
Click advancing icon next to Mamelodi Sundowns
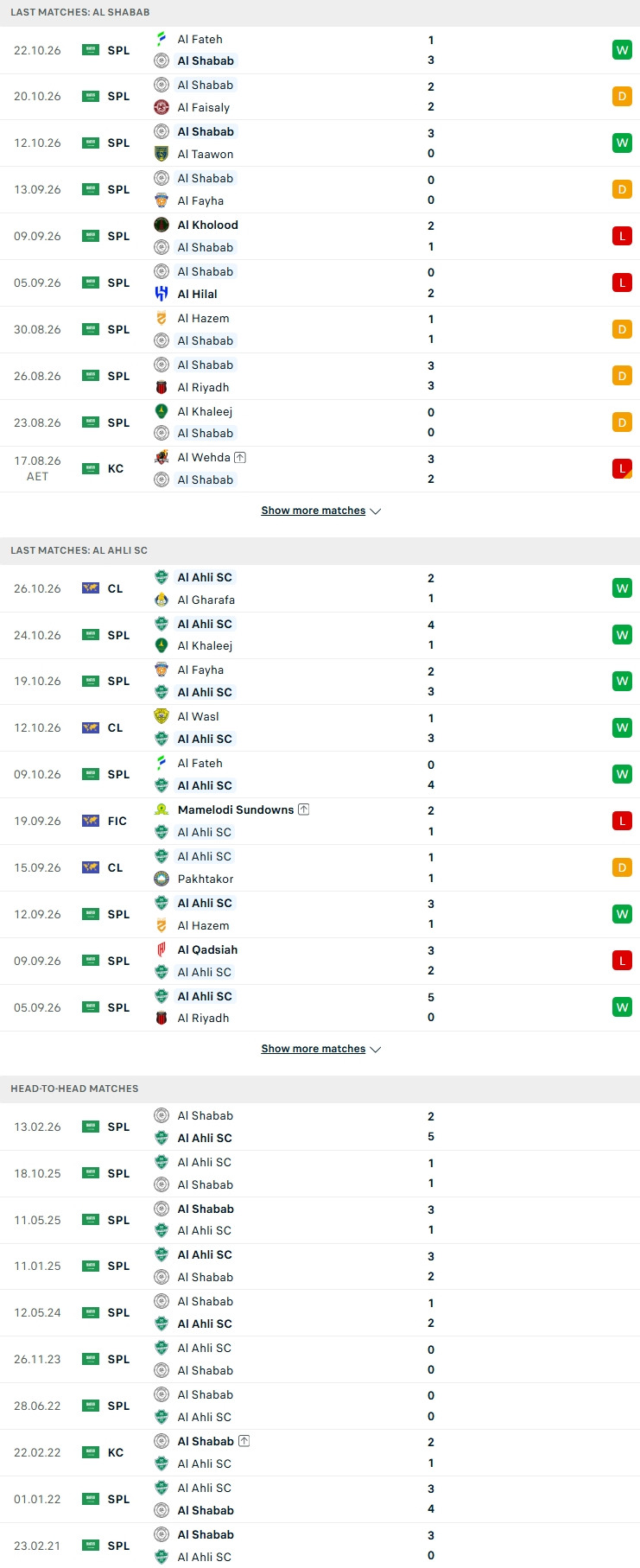[x=303, y=809]
